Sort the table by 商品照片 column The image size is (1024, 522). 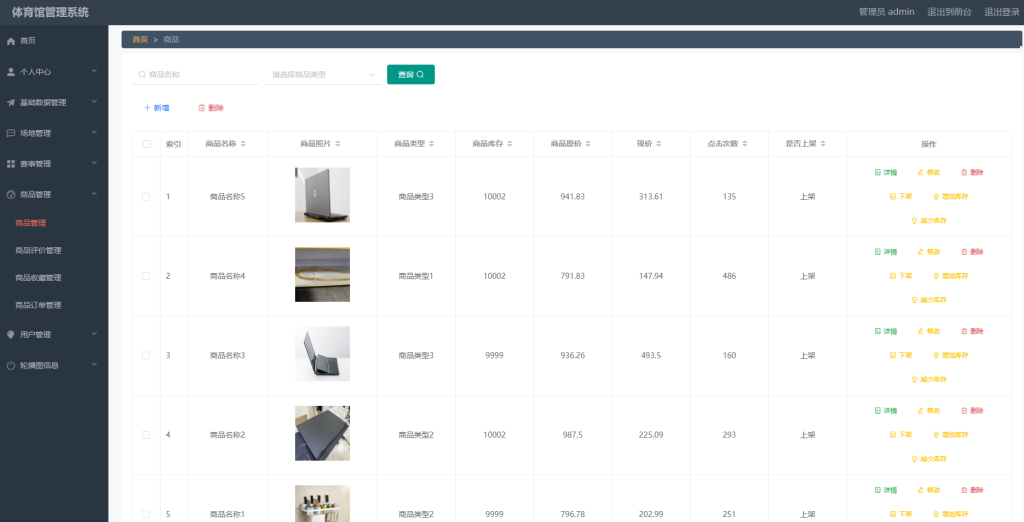pos(338,144)
